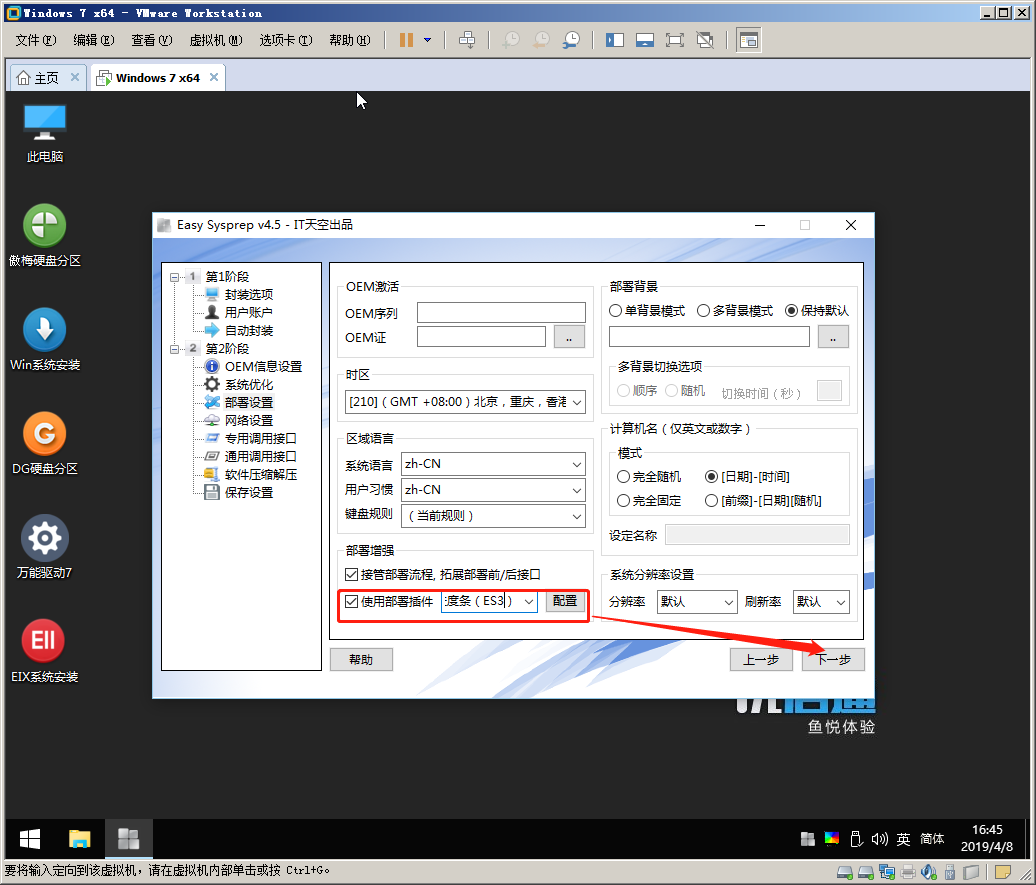
Task: Click the 部署背景 path input field
Action: point(709,337)
